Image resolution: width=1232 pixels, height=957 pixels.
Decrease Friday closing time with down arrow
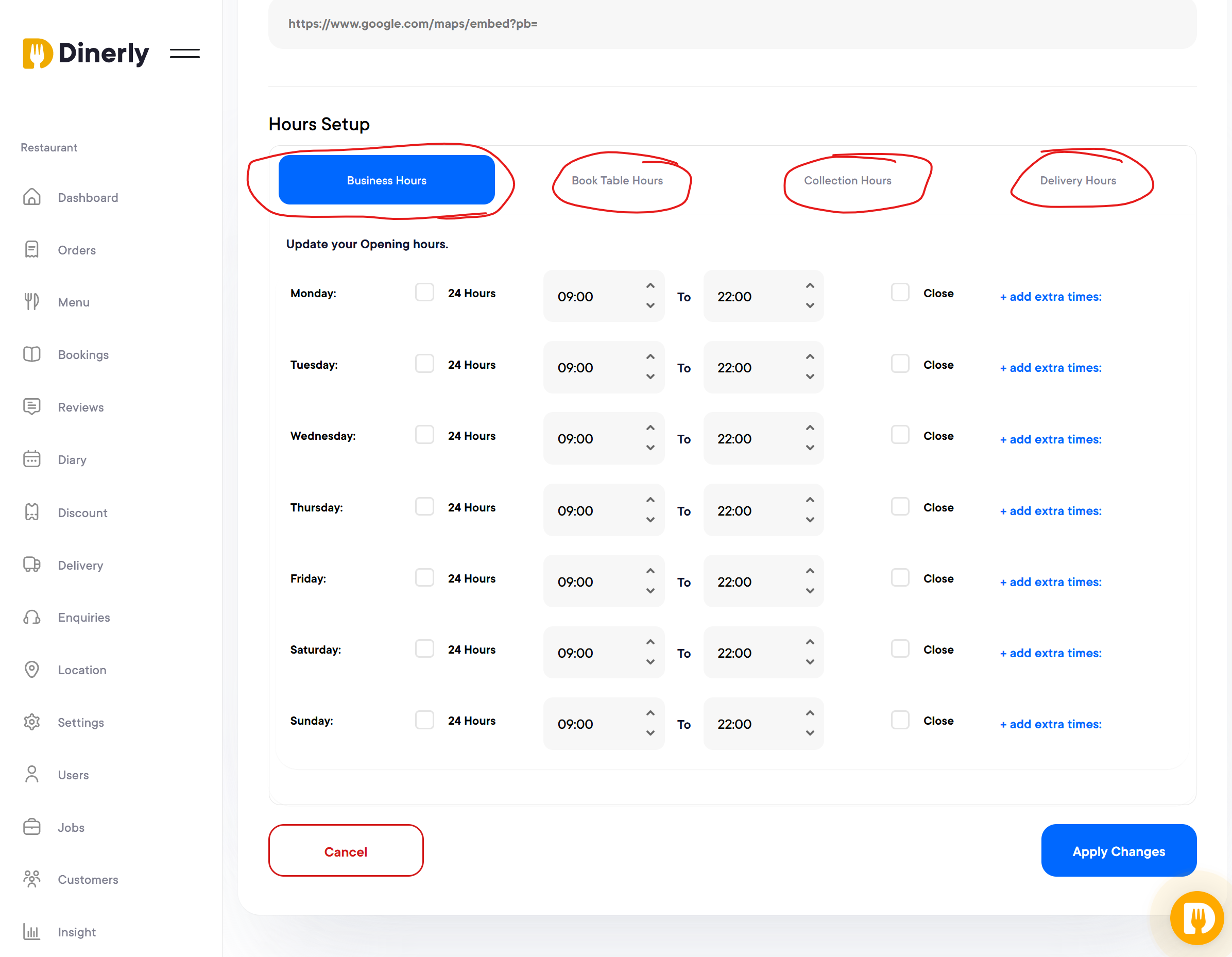click(810, 591)
